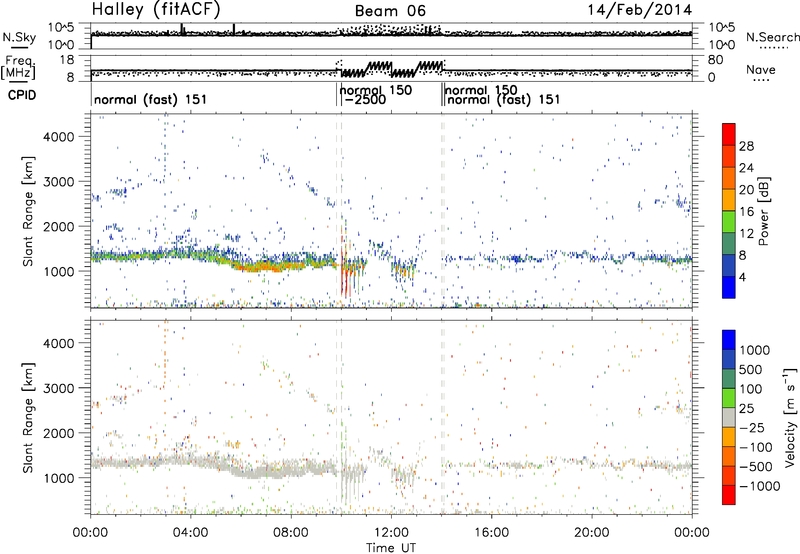Click the dashed vertical marker near 14:00 in Velocity panel
The height and width of the screenshot is (554, 800).
[x=442, y=417]
